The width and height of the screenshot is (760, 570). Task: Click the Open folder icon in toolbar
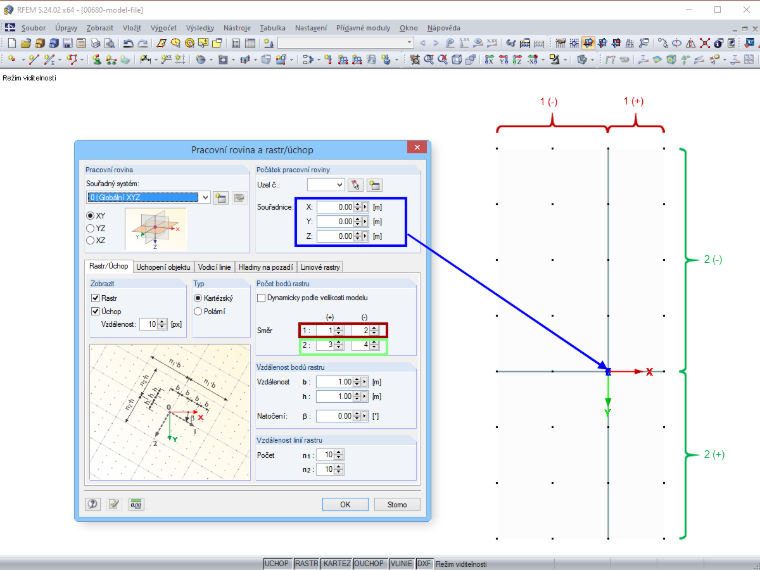click(x=26, y=43)
